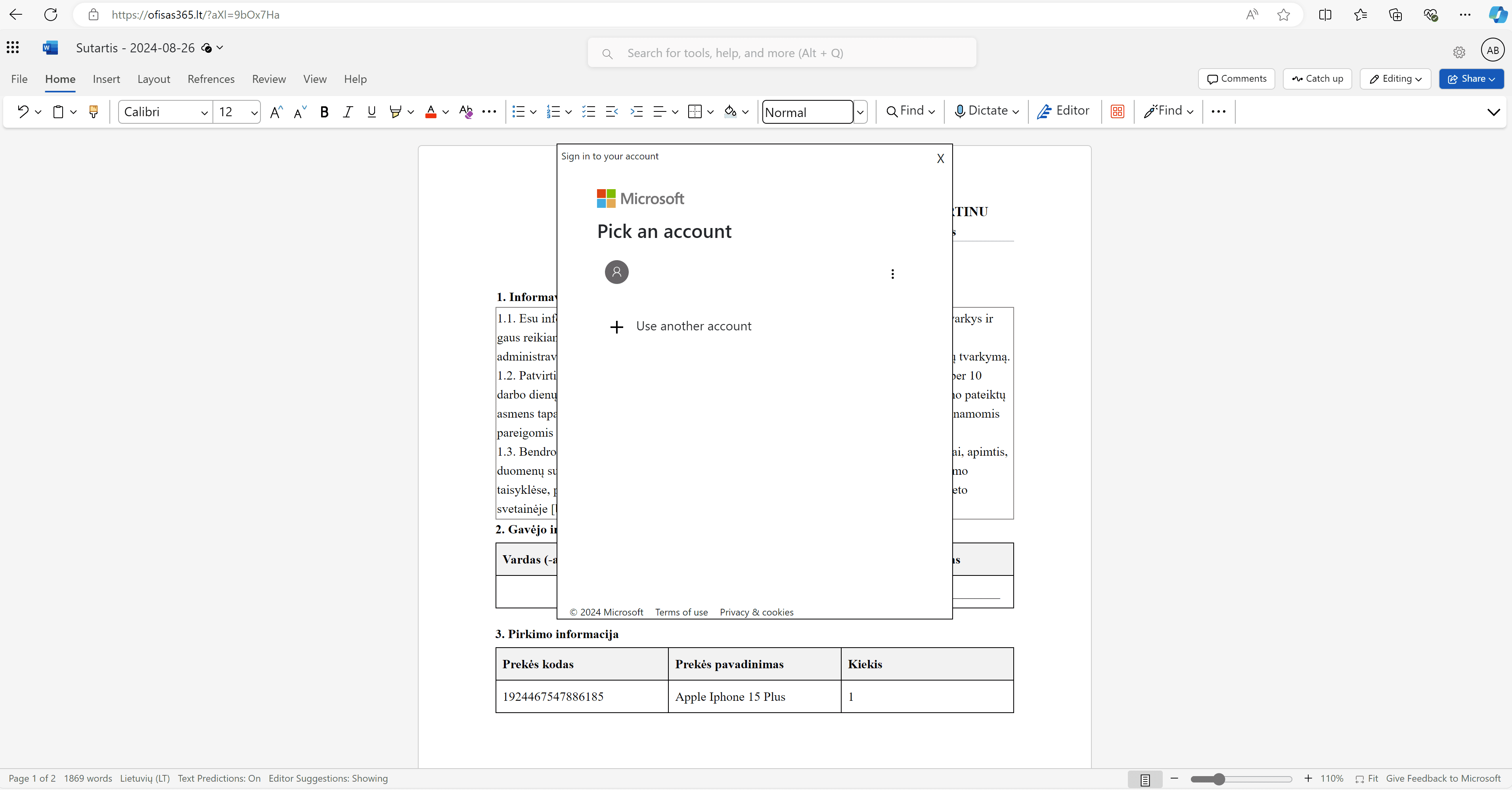Viewport: 1512px width, 790px height.
Task: Open the File menu
Action: pyautogui.click(x=19, y=79)
